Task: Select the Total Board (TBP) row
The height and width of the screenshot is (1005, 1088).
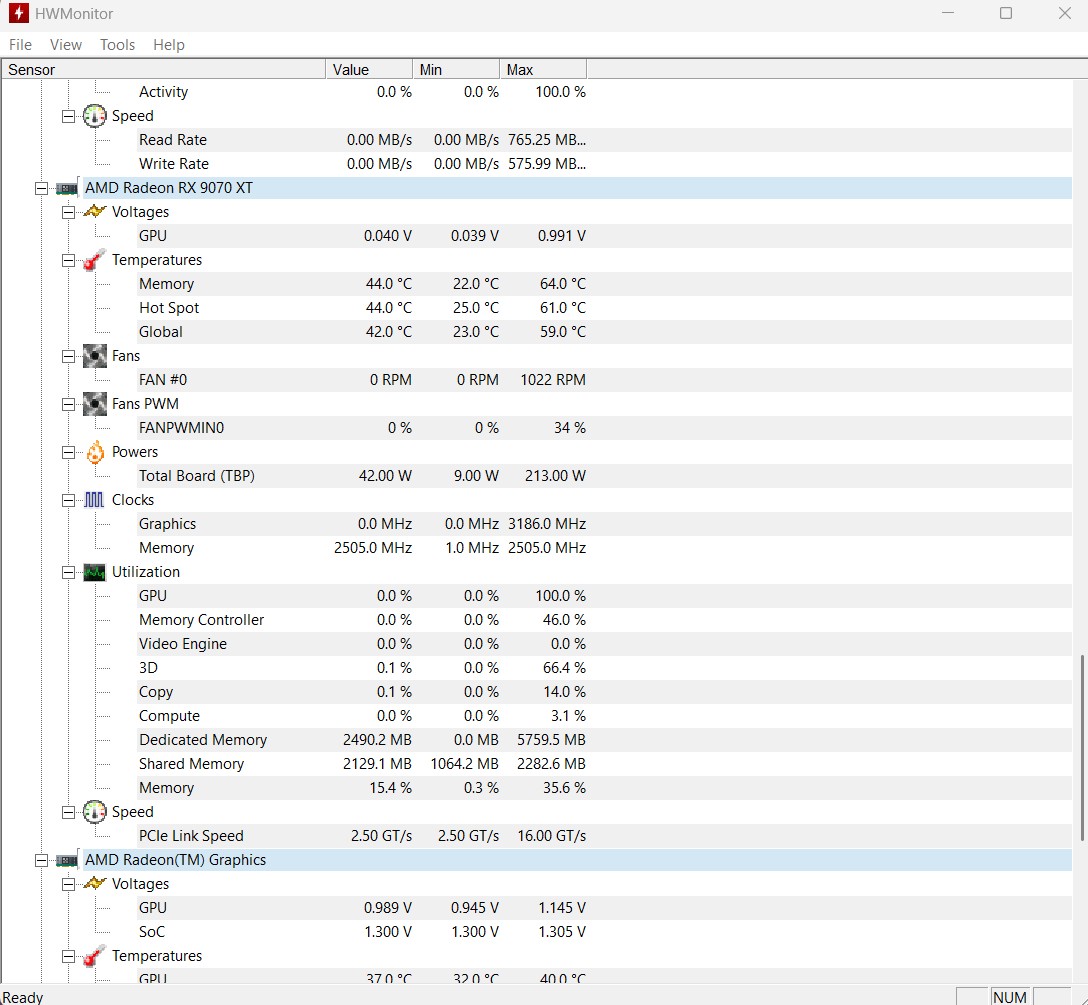Action: [x=604, y=476]
